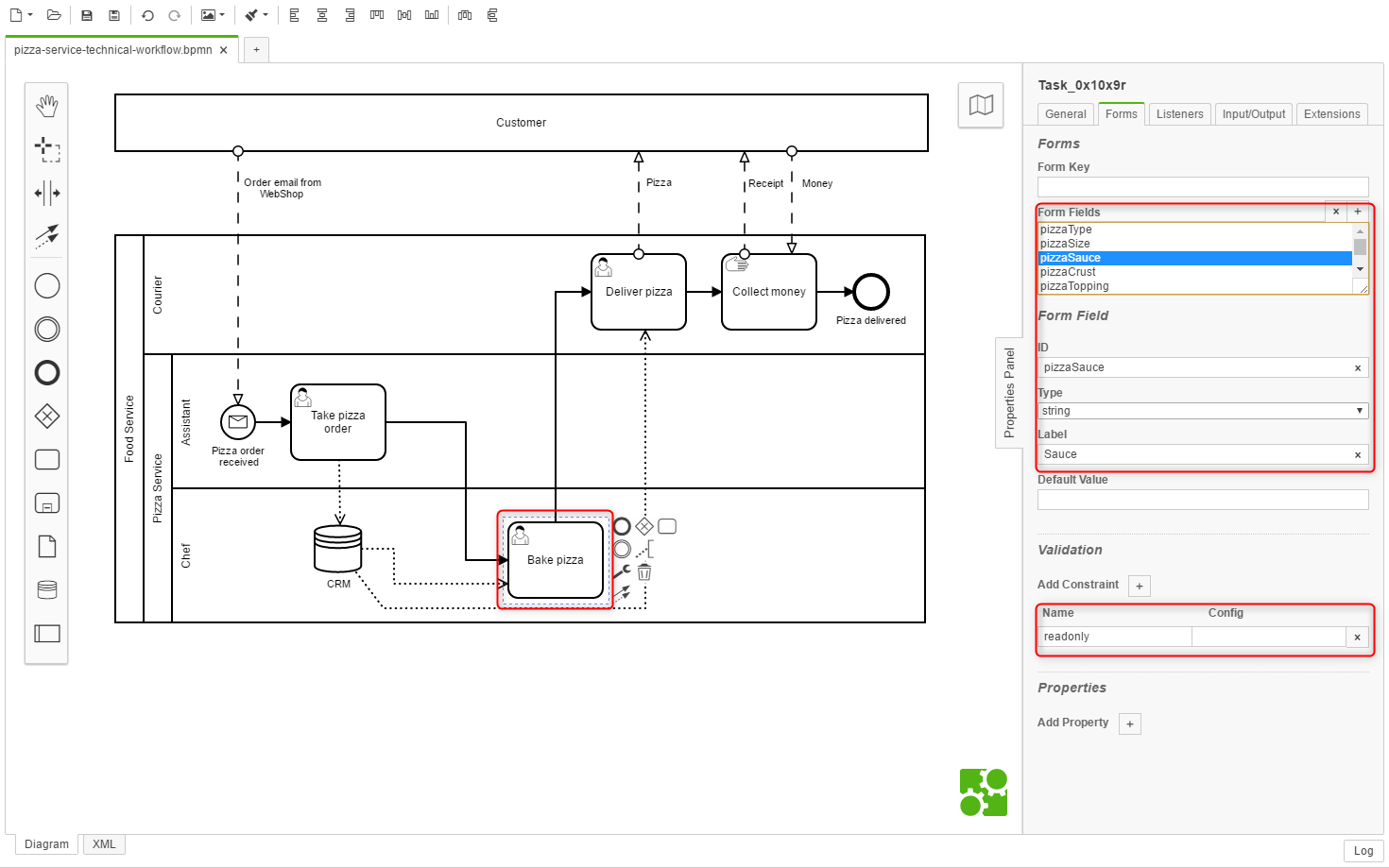The image size is (1389, 868).
Task: Open the set color dropdown in toolbar
Action: click(256, 15)
